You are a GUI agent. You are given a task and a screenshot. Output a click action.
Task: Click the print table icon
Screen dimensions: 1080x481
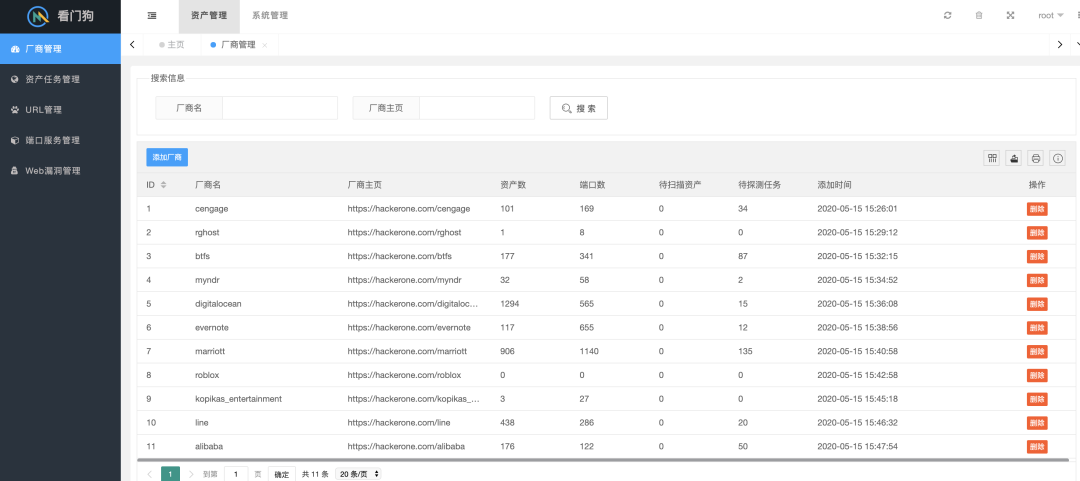coord(1036,158)
